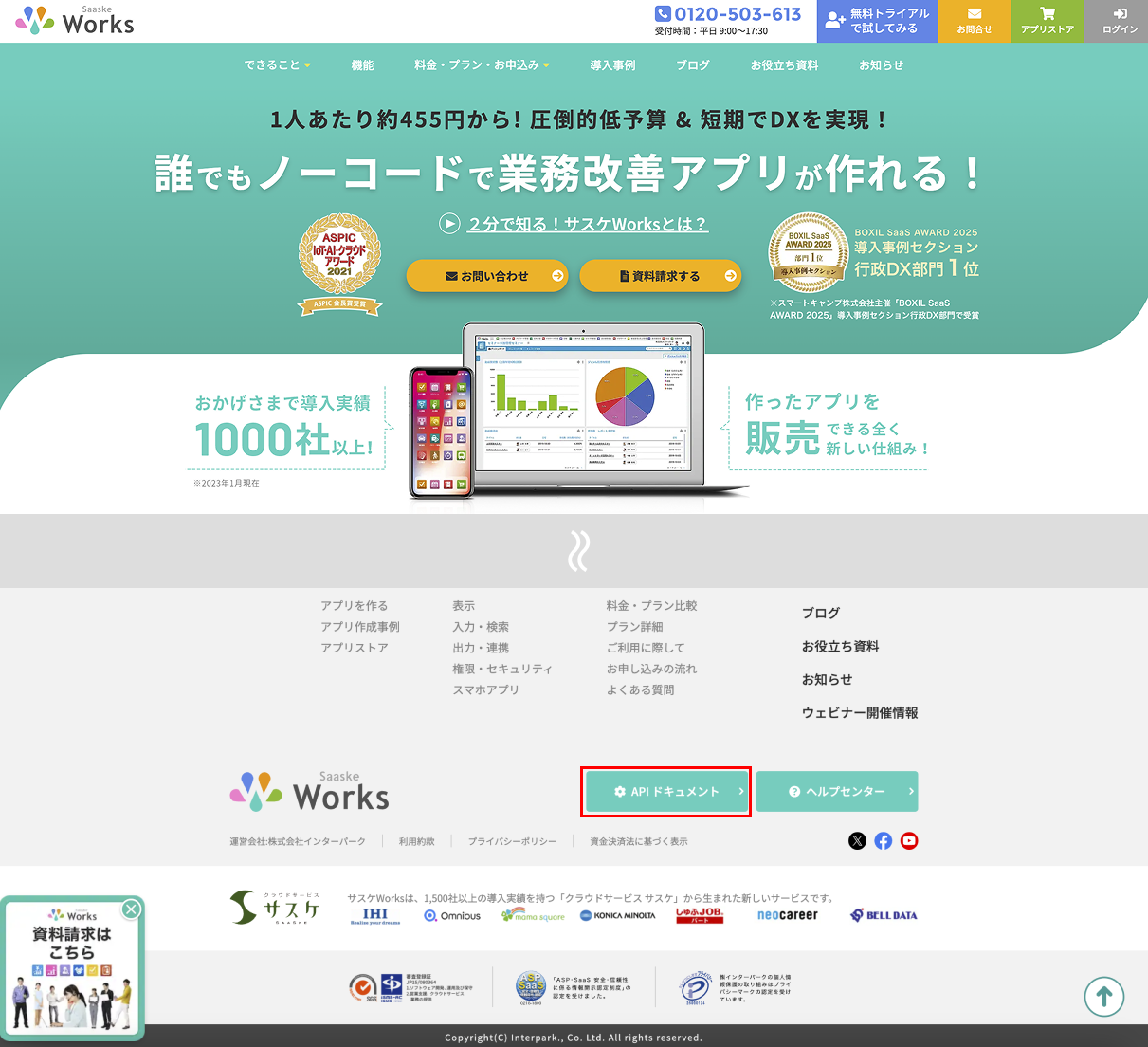Play the 2分で知る video circle icon
This screenshot has height=1047, width=1148.
449,224
